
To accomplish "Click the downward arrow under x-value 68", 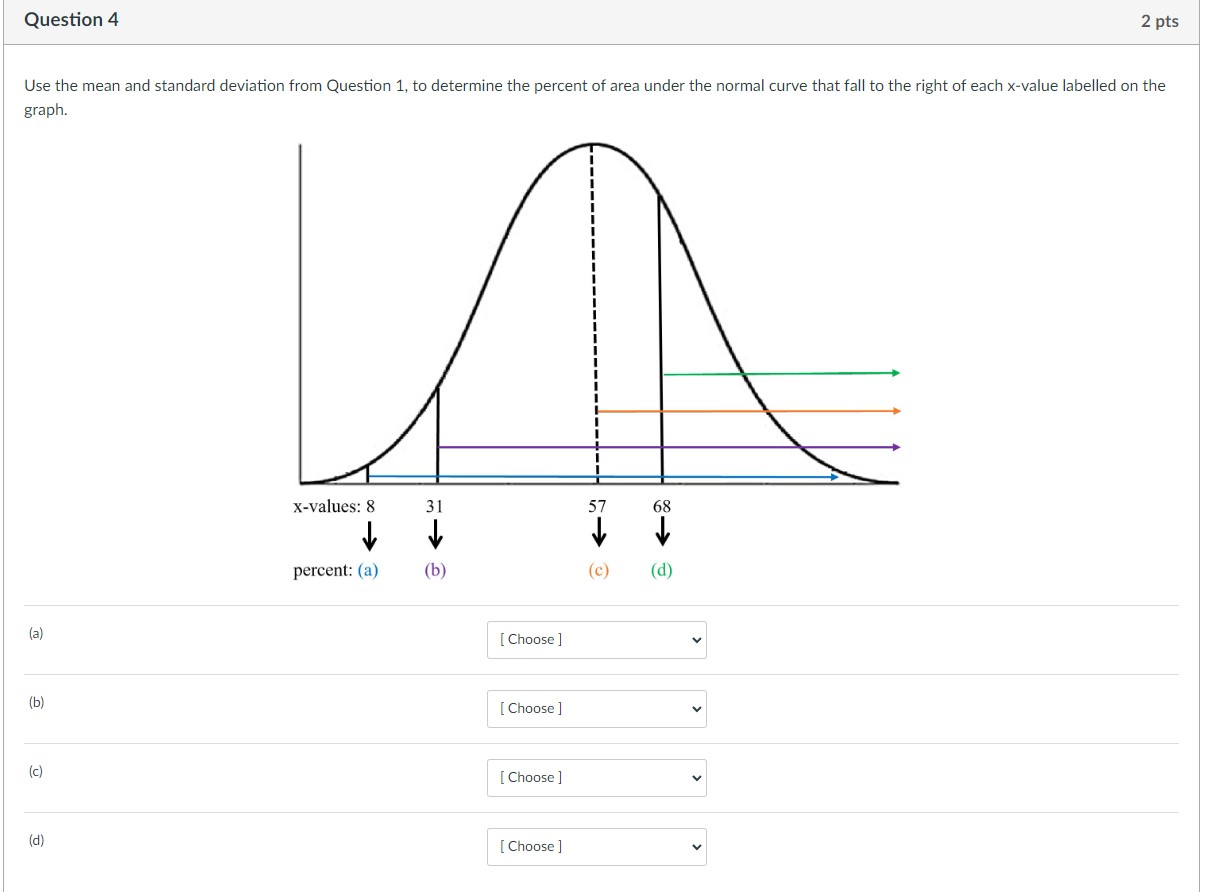I will (660, 535).
